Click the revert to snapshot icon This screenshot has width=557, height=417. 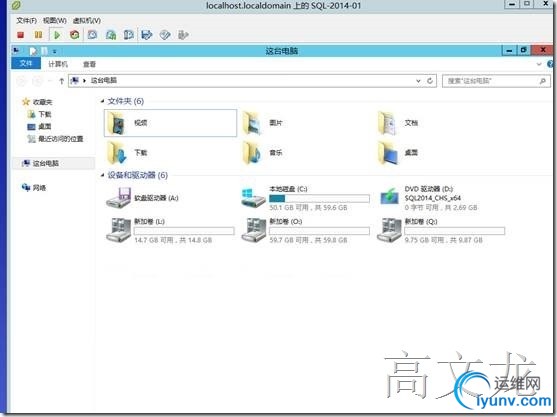111,35
